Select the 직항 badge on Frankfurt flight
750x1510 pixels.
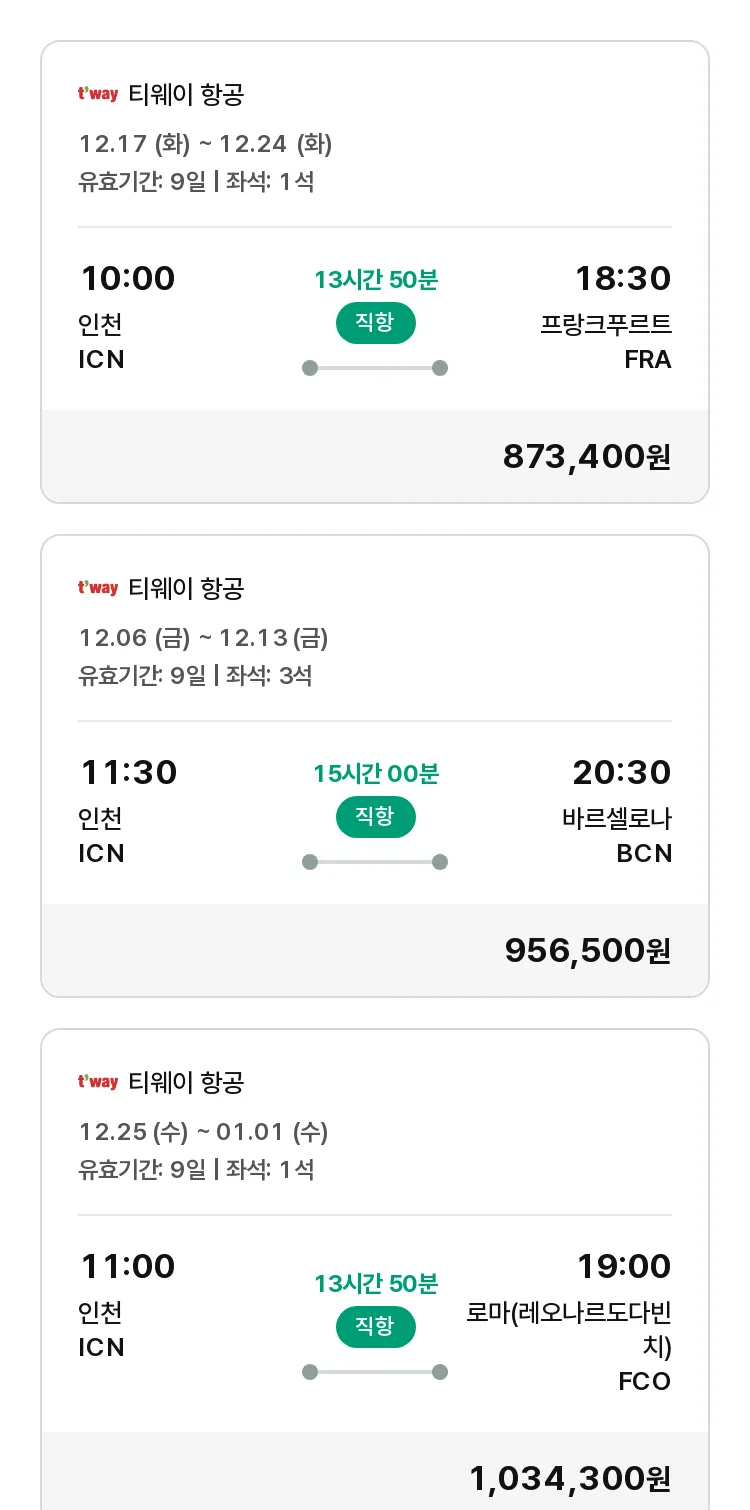point(375,323)
